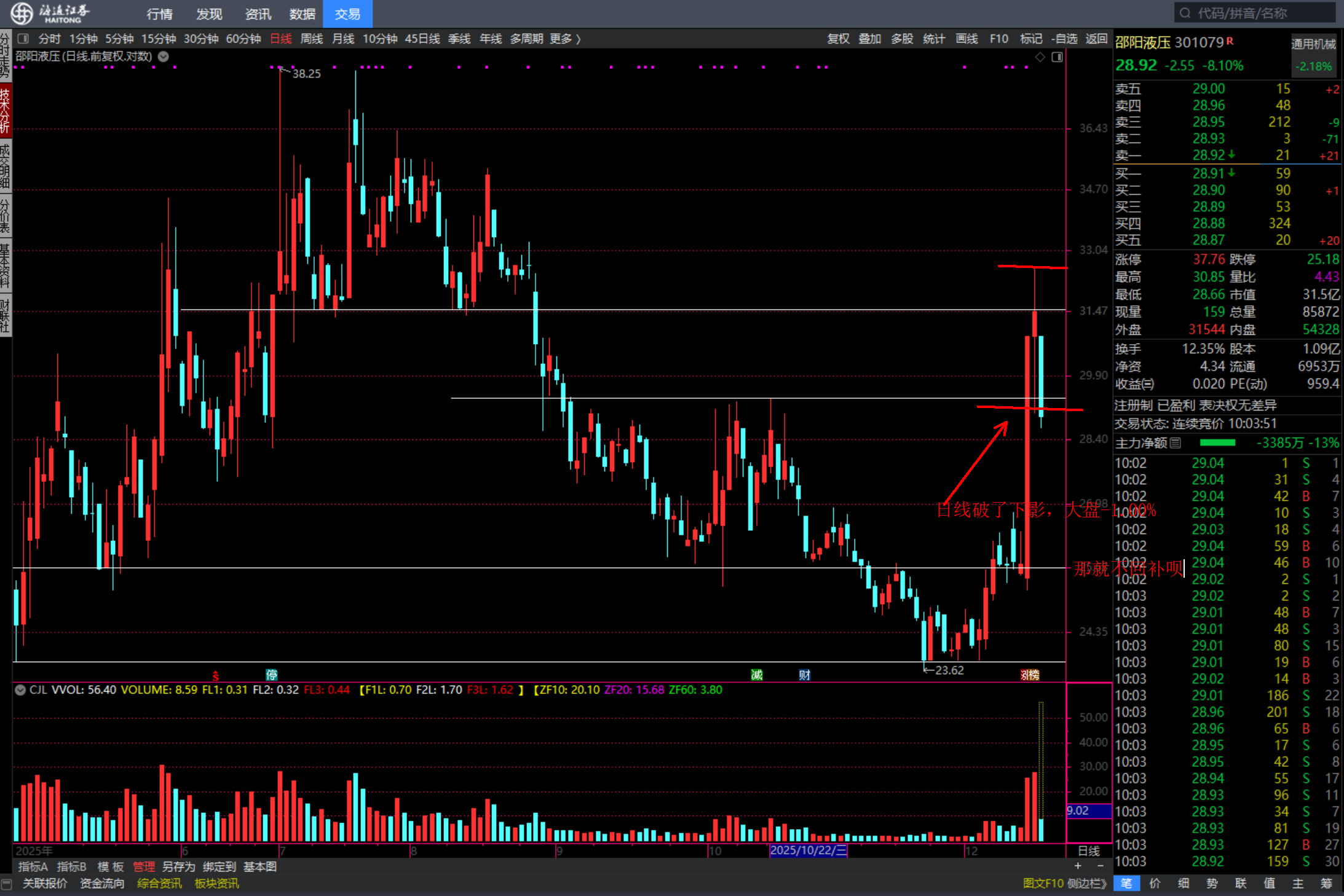Click the 停 suspension marker on chart
Image resolution: width=1344 pixels, height=896 pixels.
pyautogui.click(x=271, y=675)
